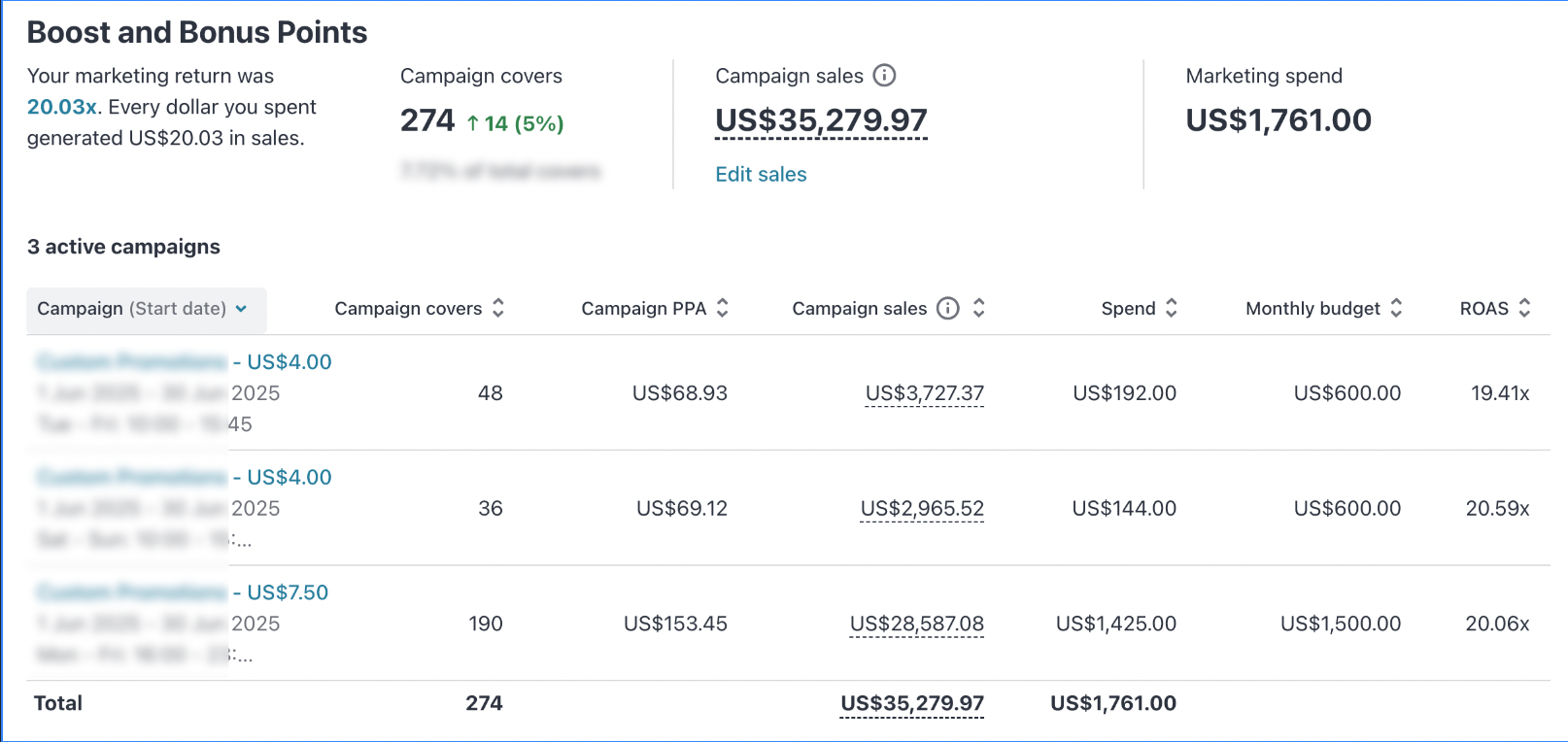Click the US$35,279.97 campaign sales summary figure

coord(821,120)
